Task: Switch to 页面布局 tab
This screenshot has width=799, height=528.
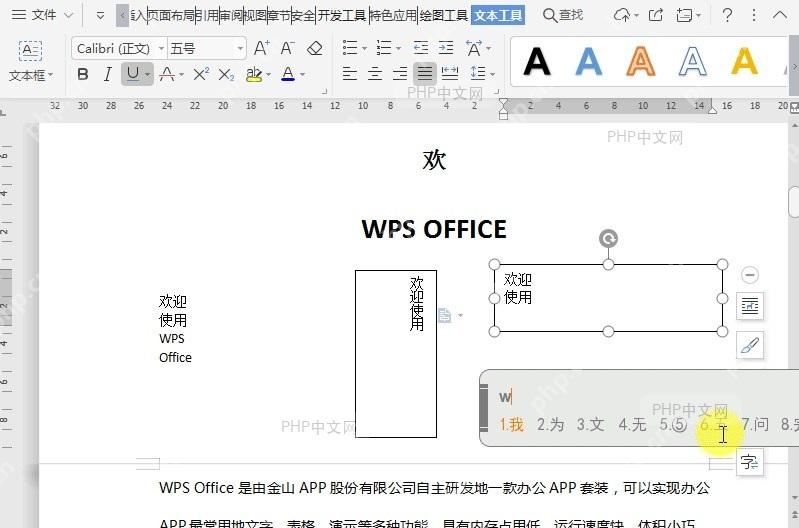Action: pos(171,15)
